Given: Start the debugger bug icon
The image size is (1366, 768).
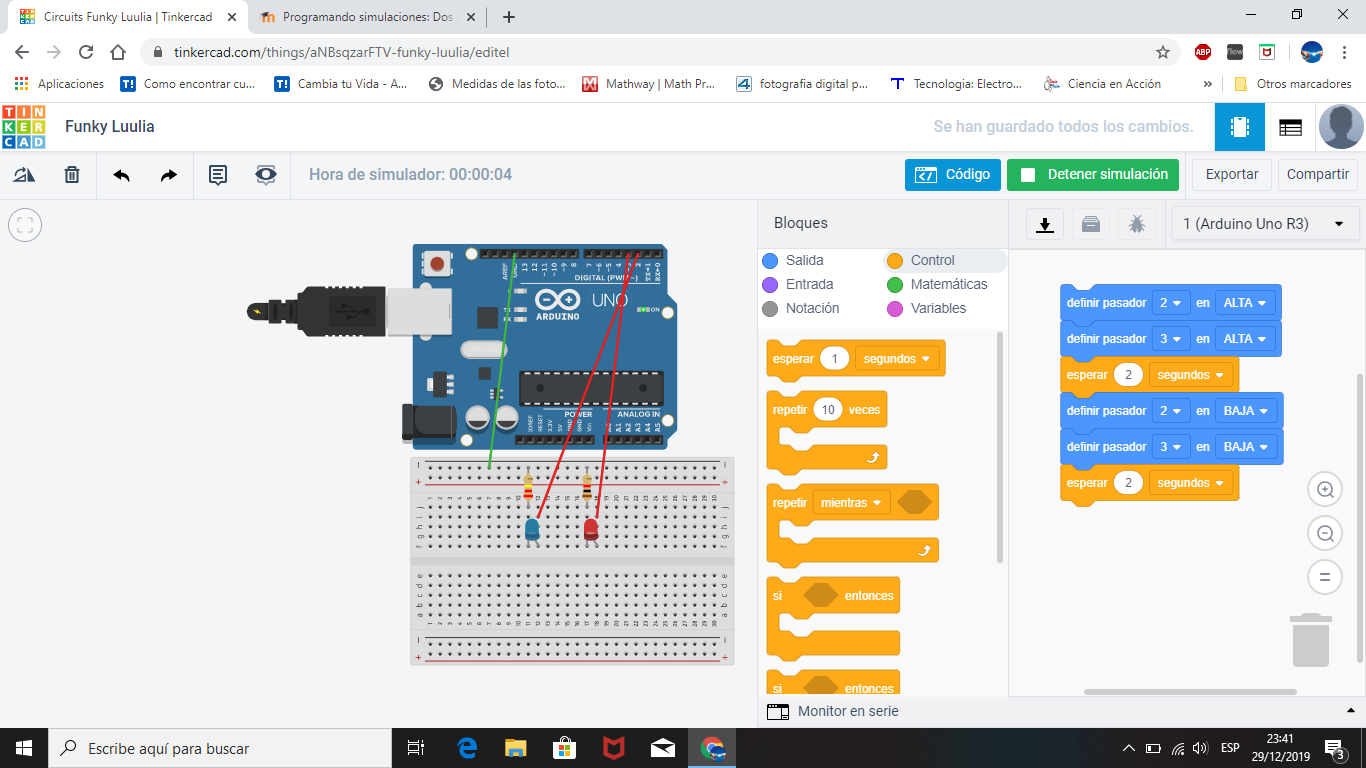Looking at the screenshot, I should point(1137,224).
